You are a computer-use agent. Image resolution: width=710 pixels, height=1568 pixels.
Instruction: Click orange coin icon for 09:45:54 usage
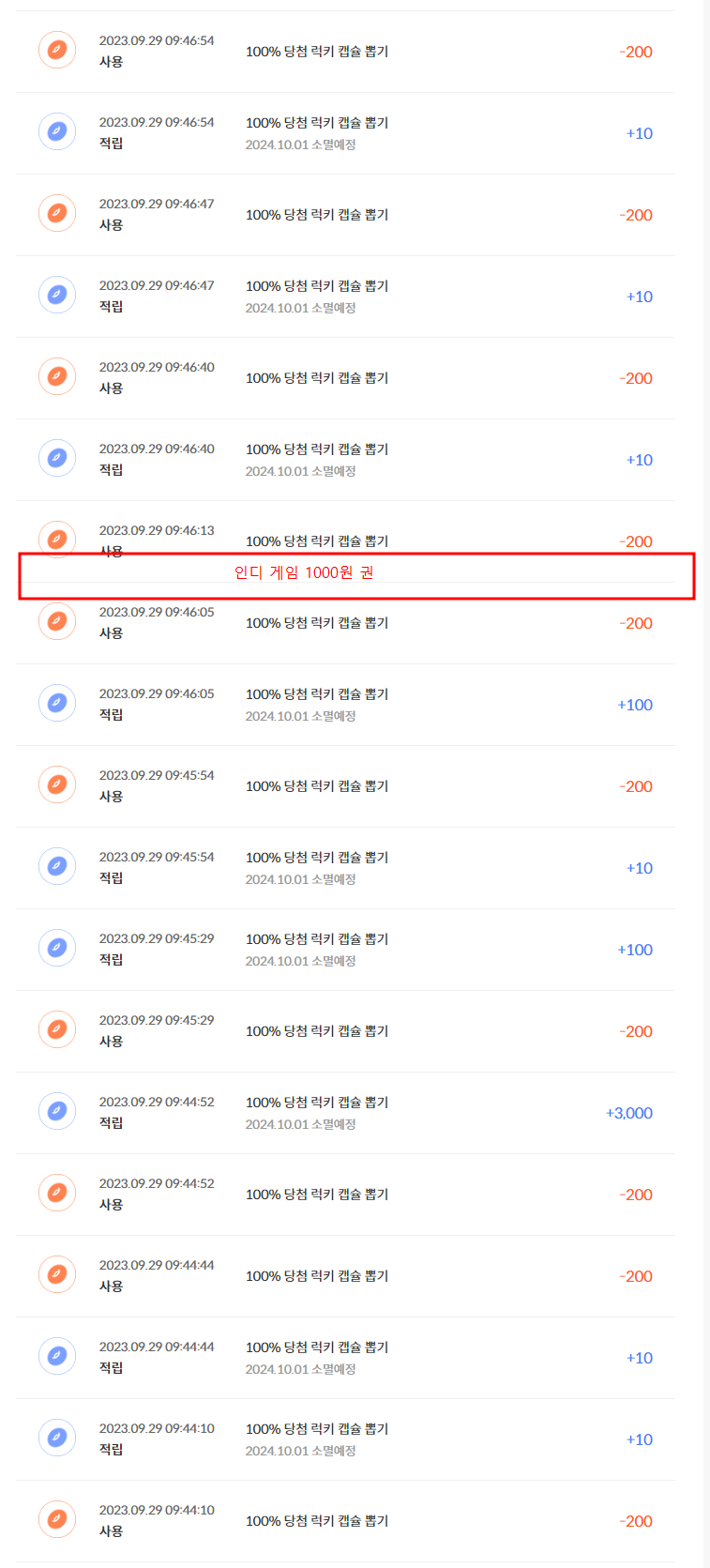[56, 785]
